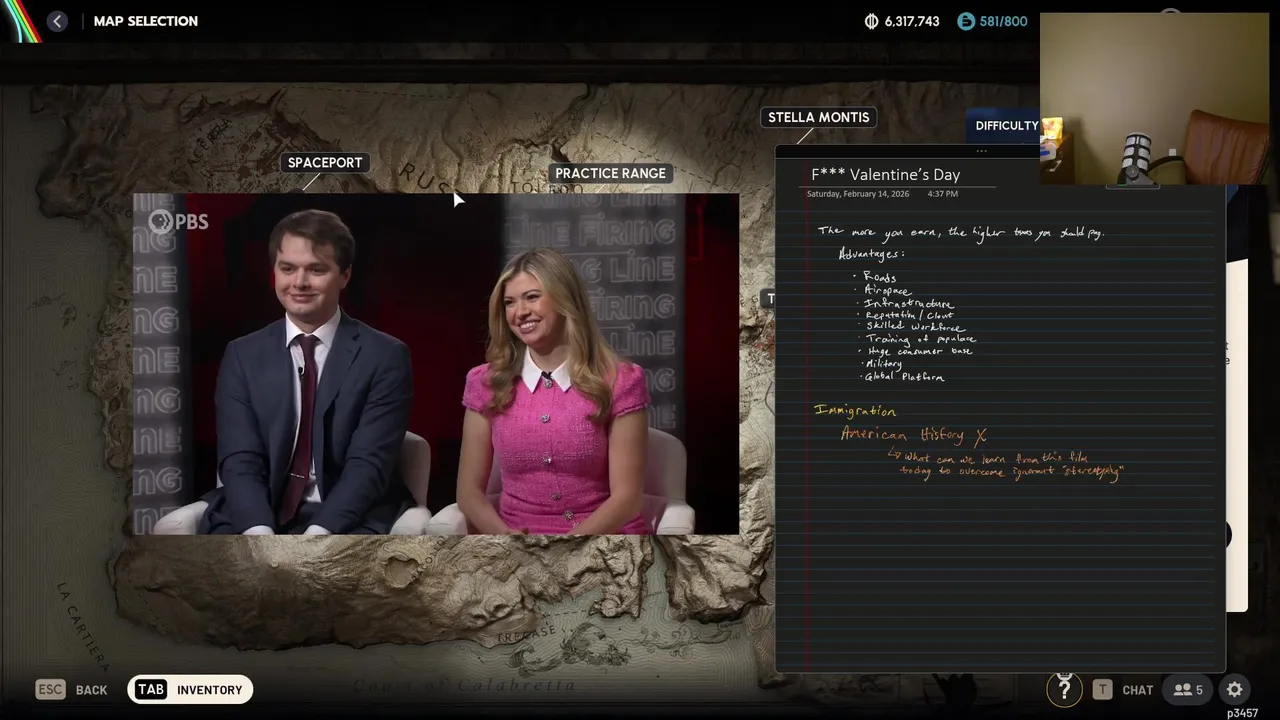Click the three-dot handle above the note
The width and height of the screenshot is (1280, 720).
pos(981,151)
